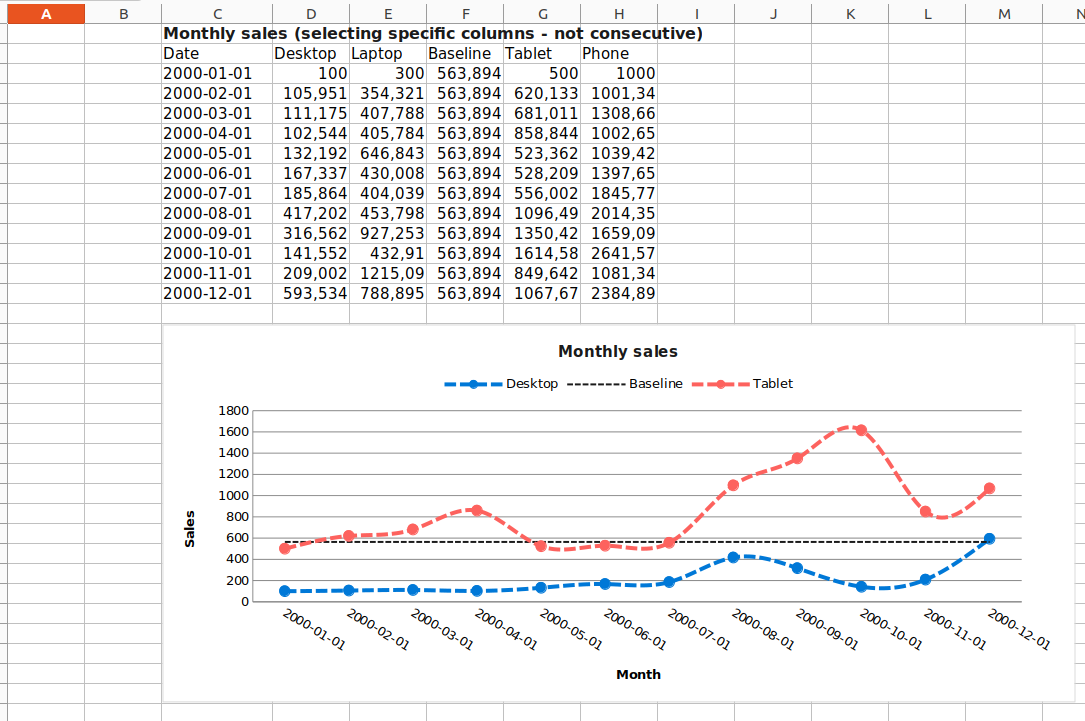Click the Sales axis title
The width and height of the screenshot is (1085, 721).
coord(190,529)
